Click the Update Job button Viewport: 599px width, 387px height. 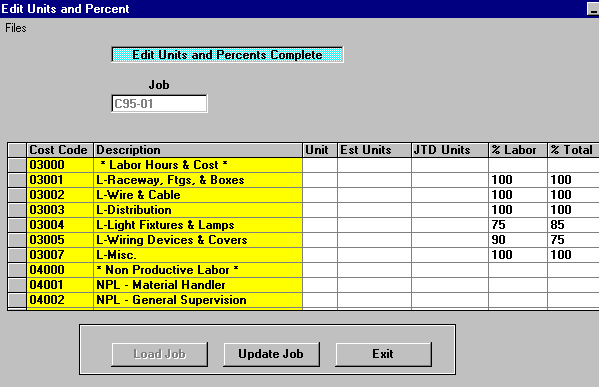click(x=271, y=354)
